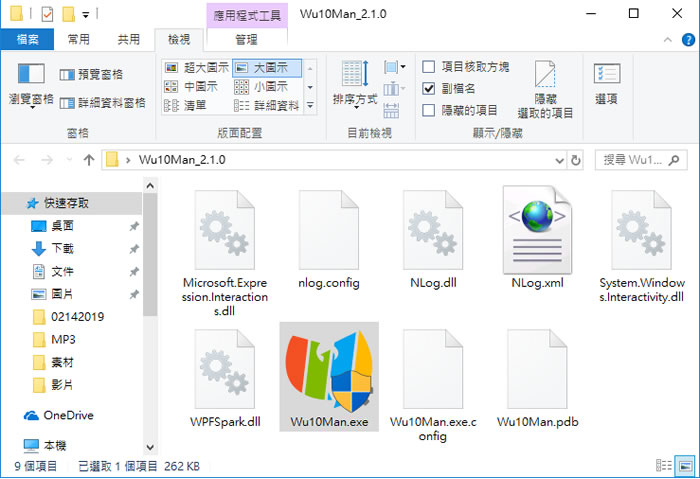Expand address bar history dropdown

[x=559, y=160]
